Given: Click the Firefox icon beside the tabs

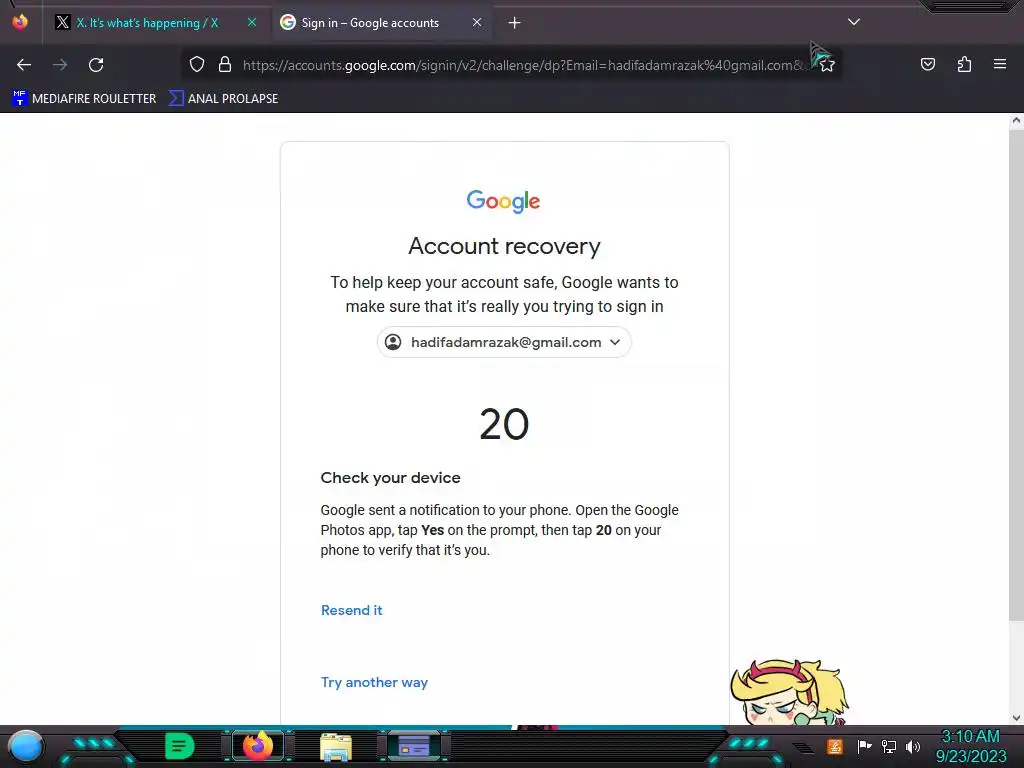Looking at the screenshot, I should (20, 22).
